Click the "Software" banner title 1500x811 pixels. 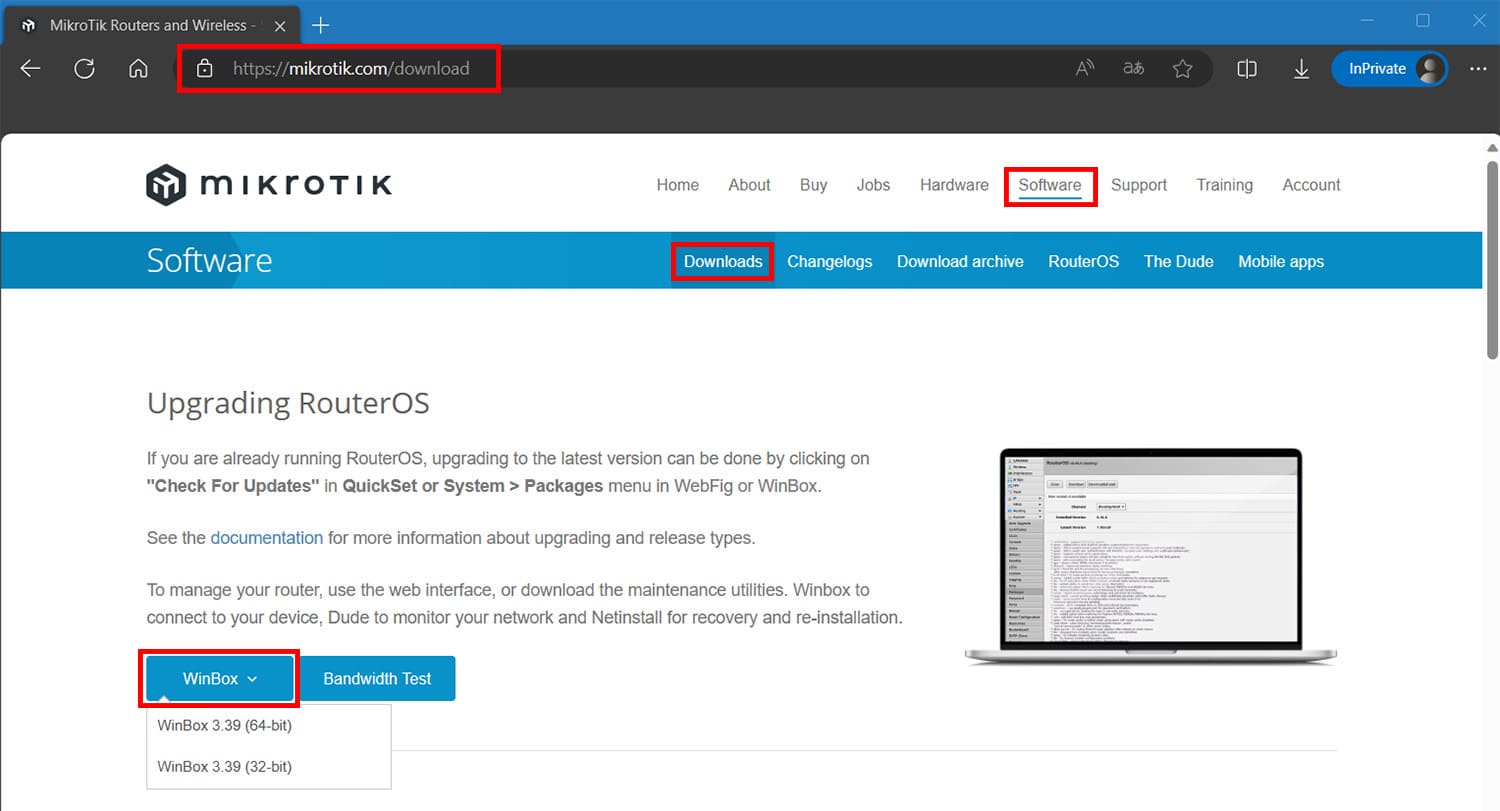(209, 260)
